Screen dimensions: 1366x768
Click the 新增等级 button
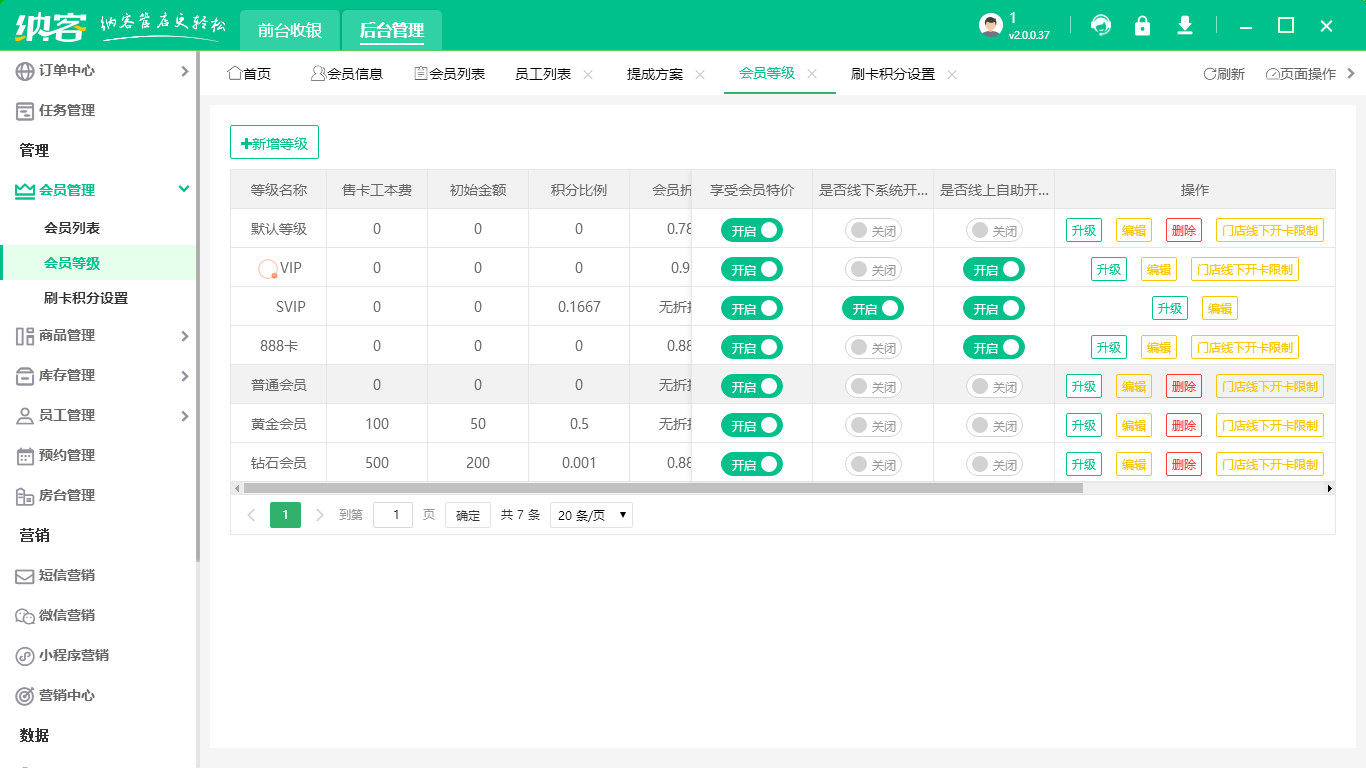274,143
